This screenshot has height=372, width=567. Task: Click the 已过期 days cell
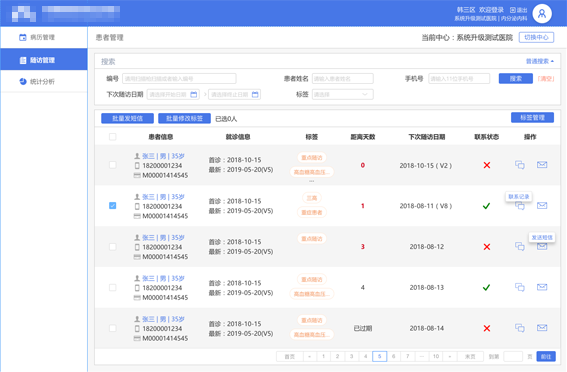pyautogui.click(x=363, y=328)
